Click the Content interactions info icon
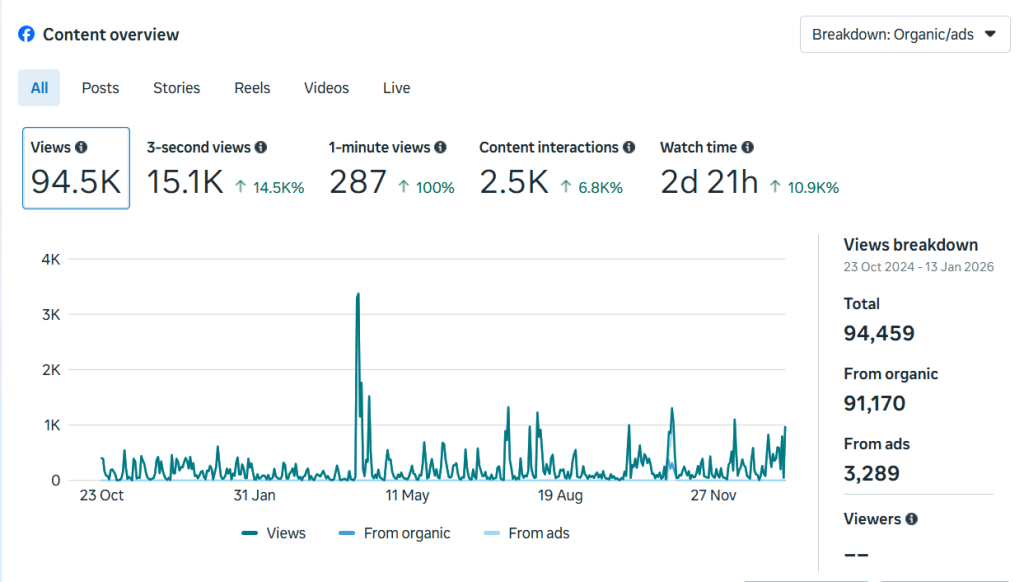The height and width of the screenshot is (582, 1024). [x=629, y=147]
